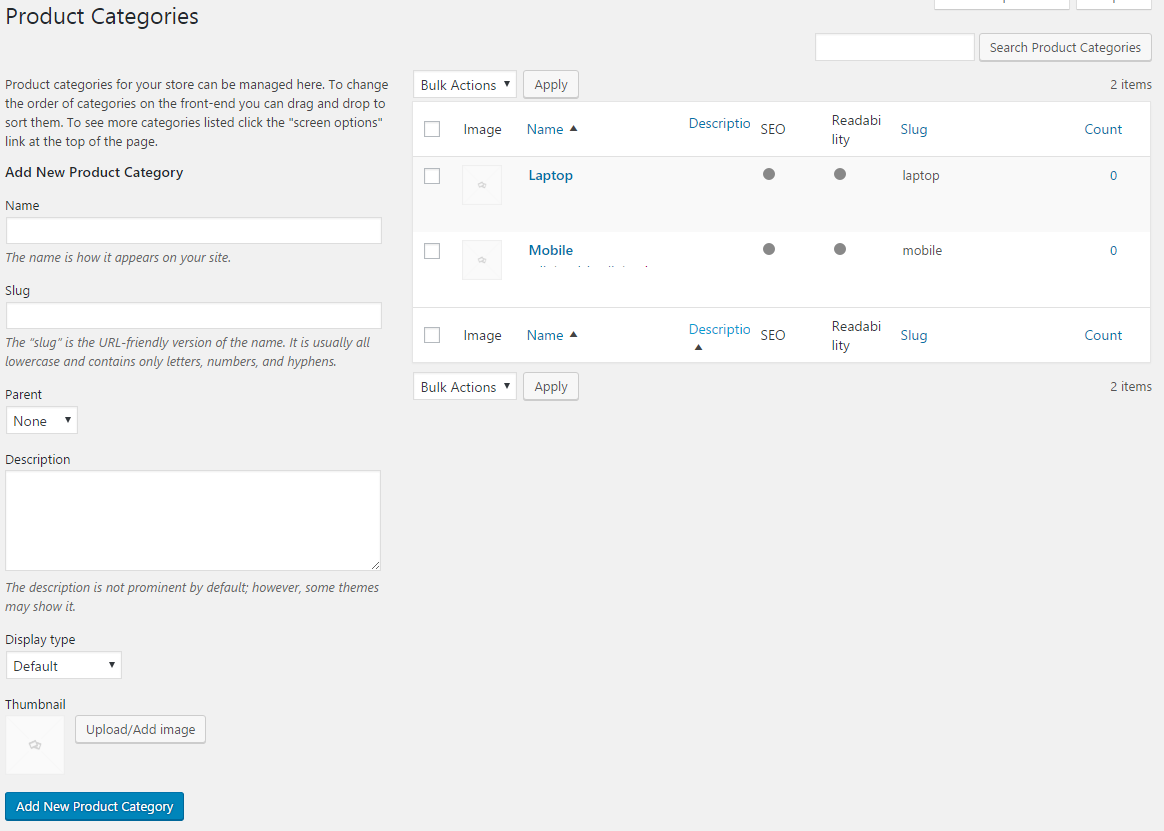Tick the checkbox for the Mobile row
Screen dimensions: 1164x831
coord(432,251)
